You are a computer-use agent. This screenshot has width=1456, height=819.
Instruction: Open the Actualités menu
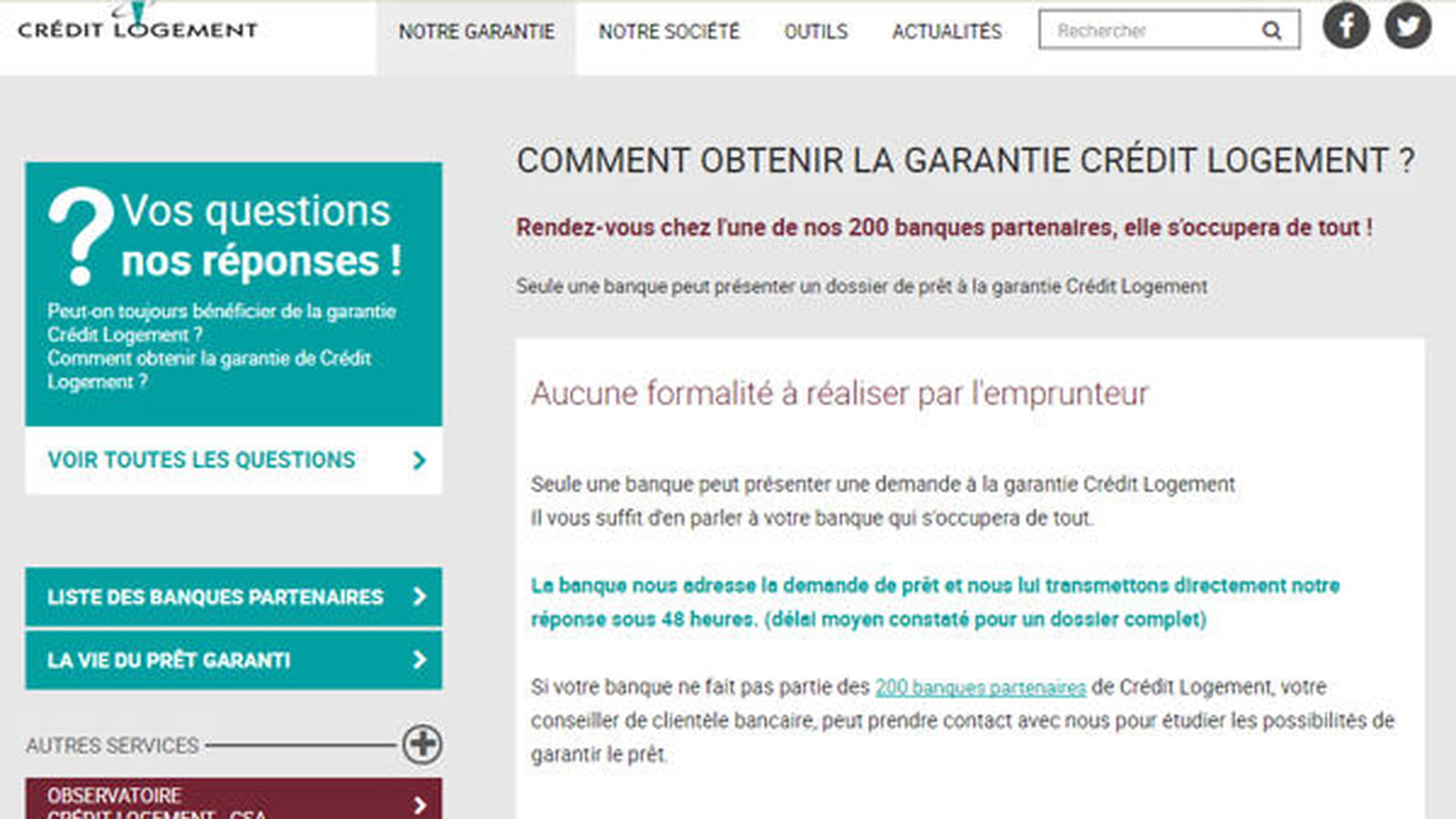[x=946, y=32]
